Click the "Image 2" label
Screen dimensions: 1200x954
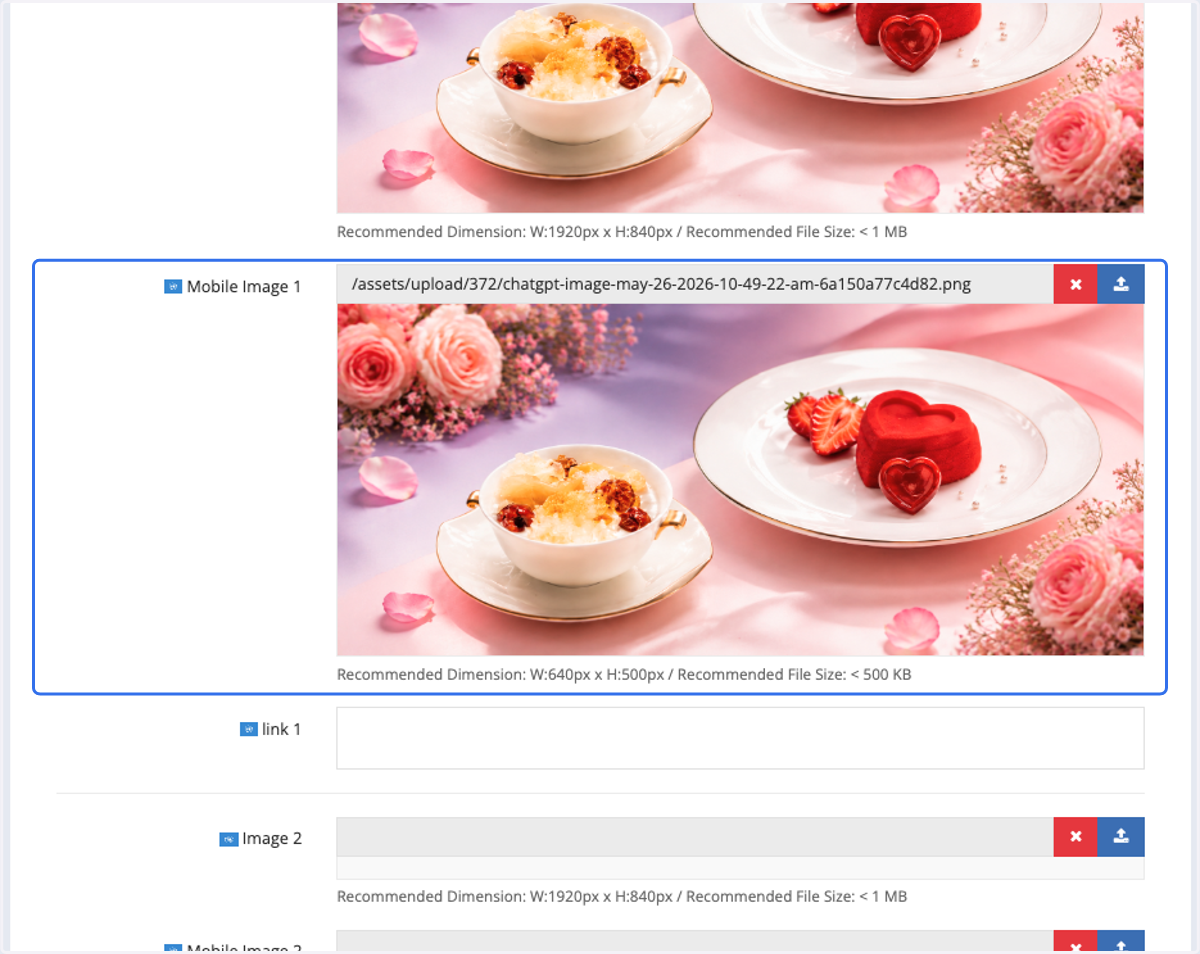[272, 839]
